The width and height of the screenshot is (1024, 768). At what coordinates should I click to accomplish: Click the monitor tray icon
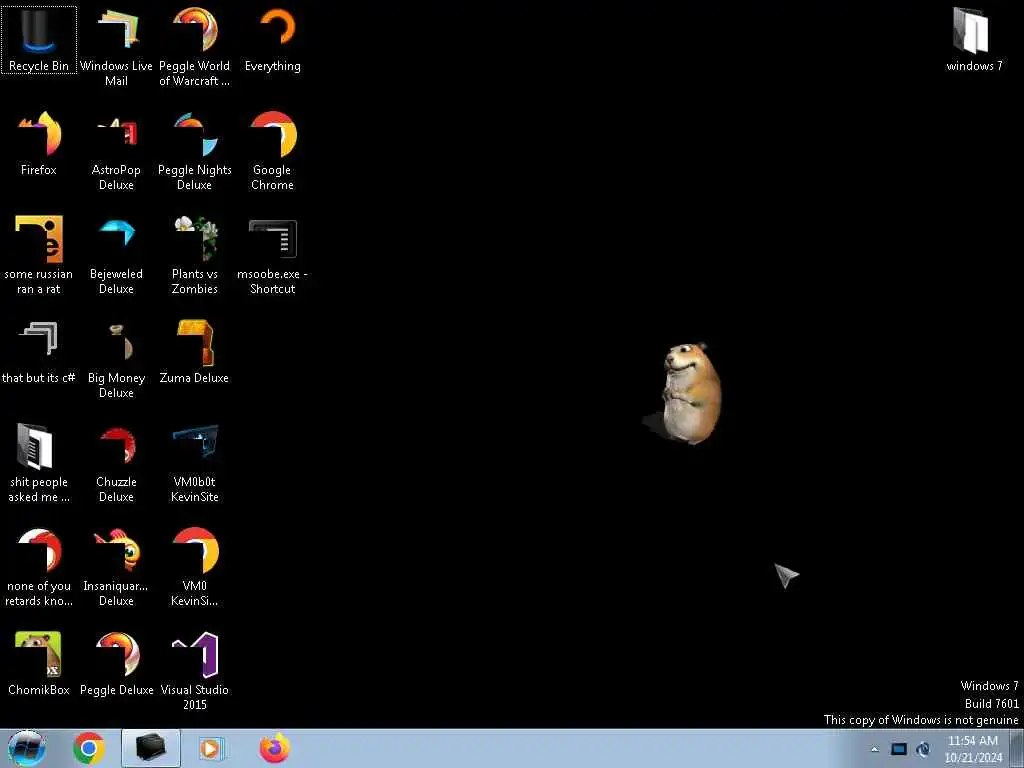pos(899,749)
